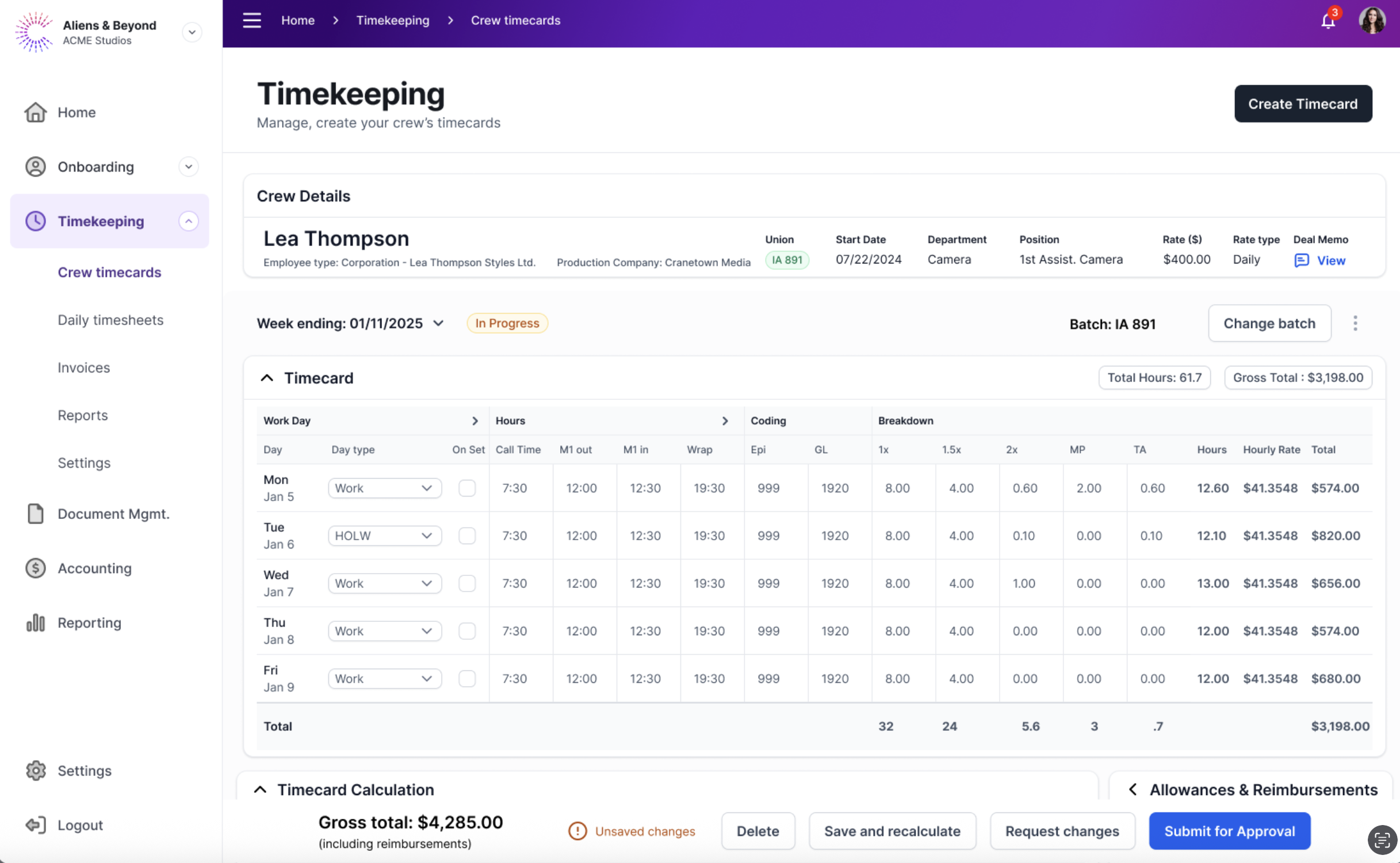Open the notifications bell
This screenshot has height=863, width=1400.
click(x=1328, y=21)
